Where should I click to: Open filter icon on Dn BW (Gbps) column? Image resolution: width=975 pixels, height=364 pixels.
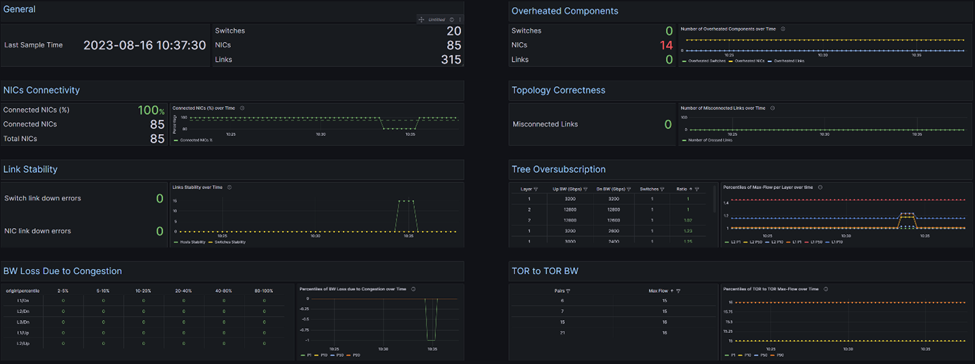[x=629, y=189]
